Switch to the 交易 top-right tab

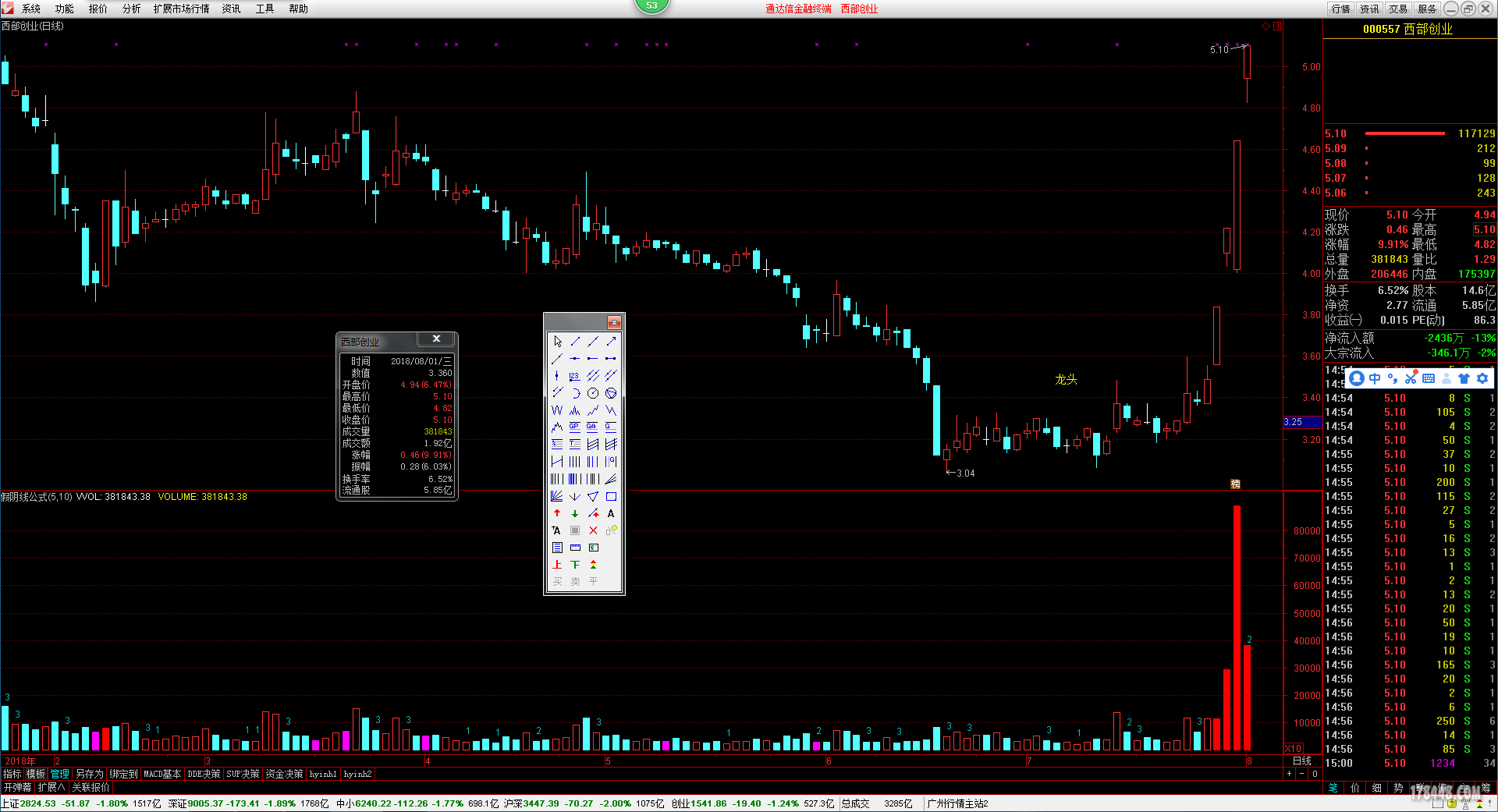tap(1398, 9)
